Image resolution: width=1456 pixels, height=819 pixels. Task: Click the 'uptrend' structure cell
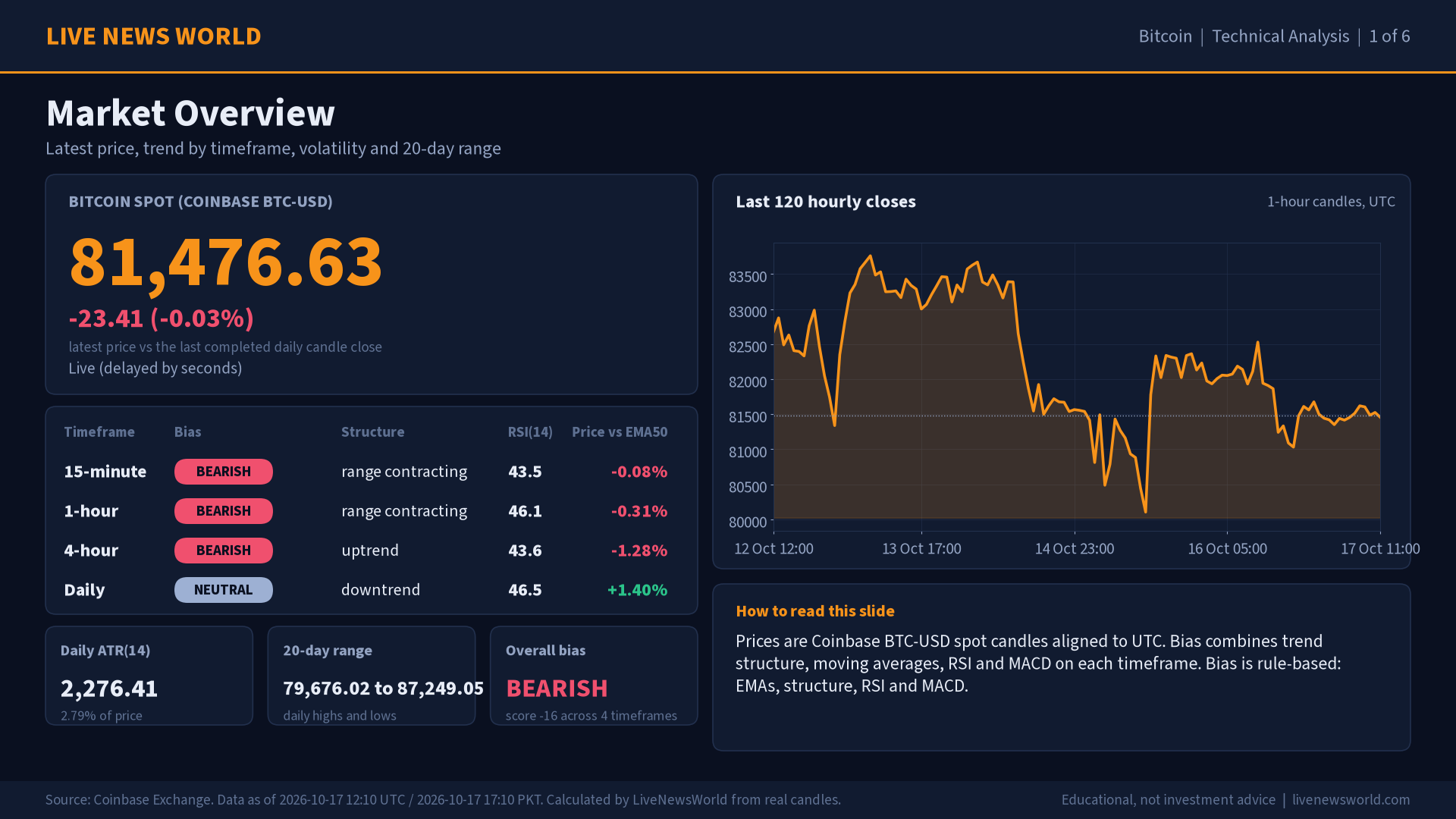click(370, 551)
